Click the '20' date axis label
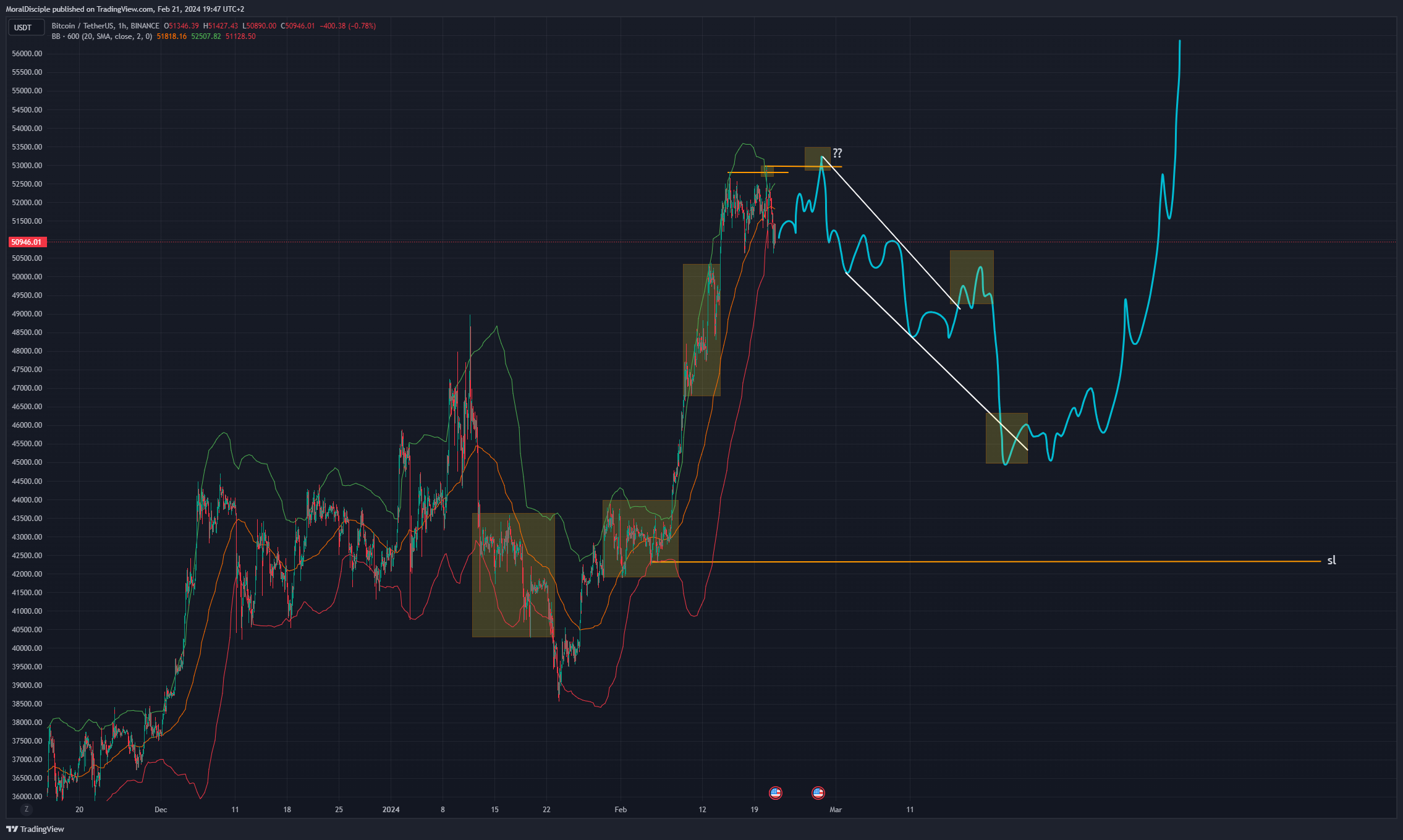 click(79, 810)
